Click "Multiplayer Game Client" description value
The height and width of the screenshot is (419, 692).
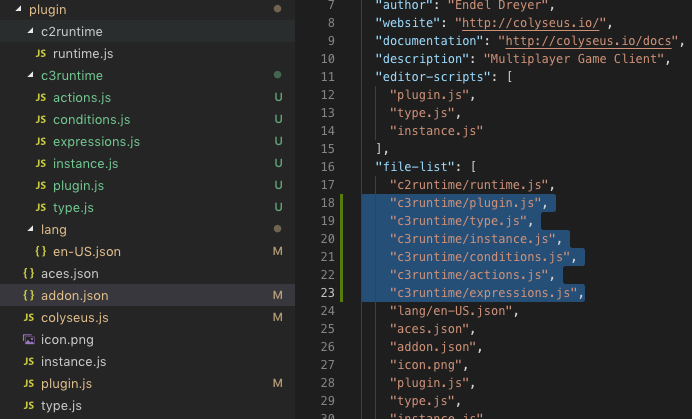[574, 59]
